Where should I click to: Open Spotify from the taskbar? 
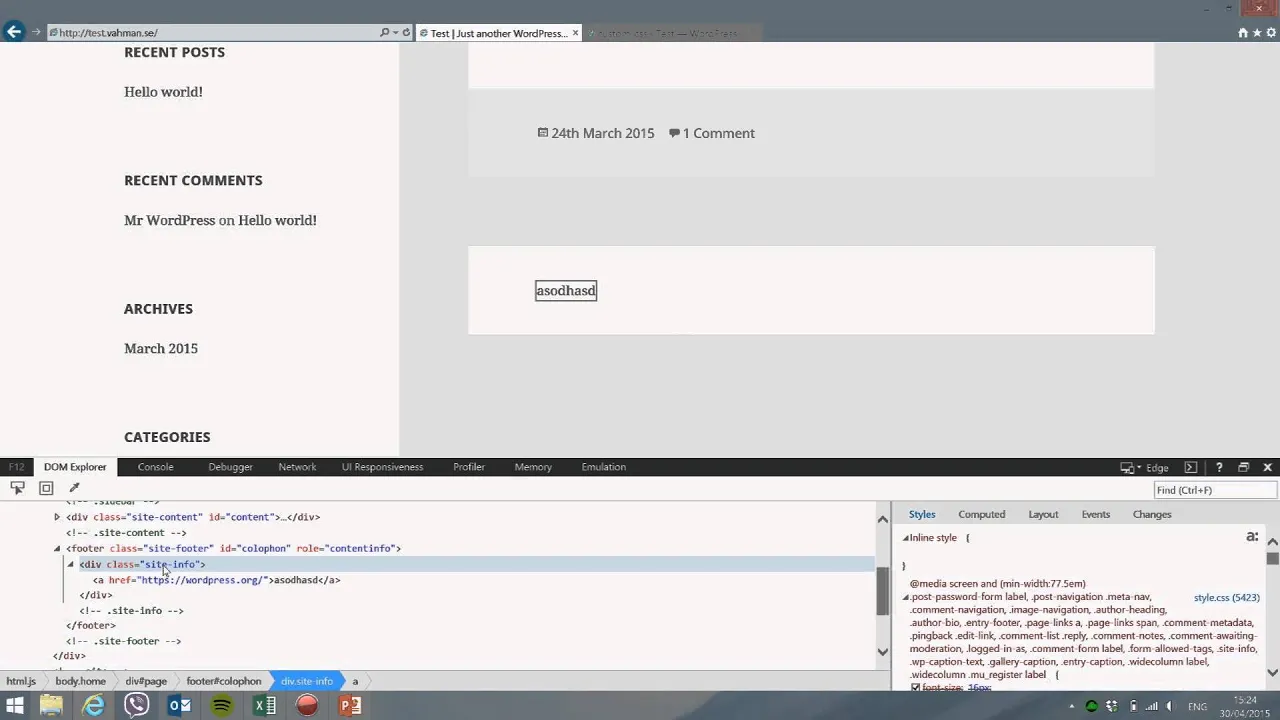(x=222, y=705)
